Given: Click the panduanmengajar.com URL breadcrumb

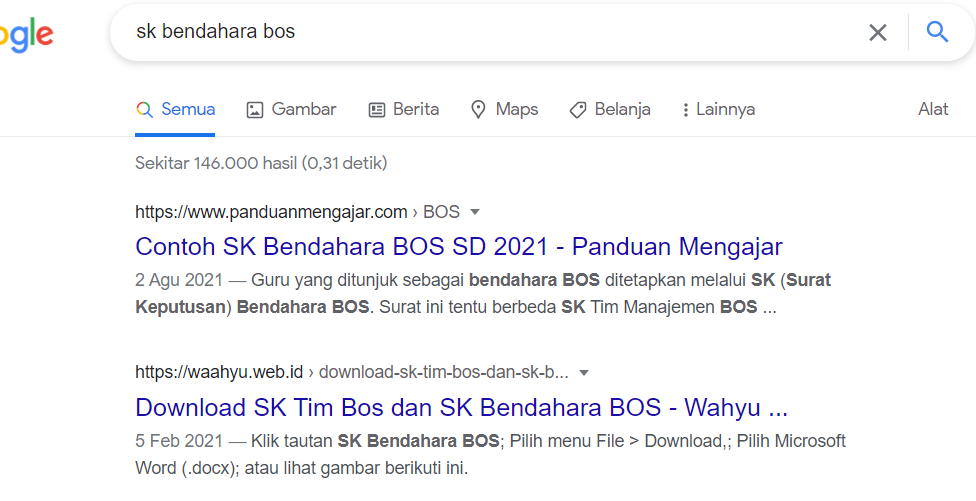Looking at the screenshot, I should (x=271, y=212).
